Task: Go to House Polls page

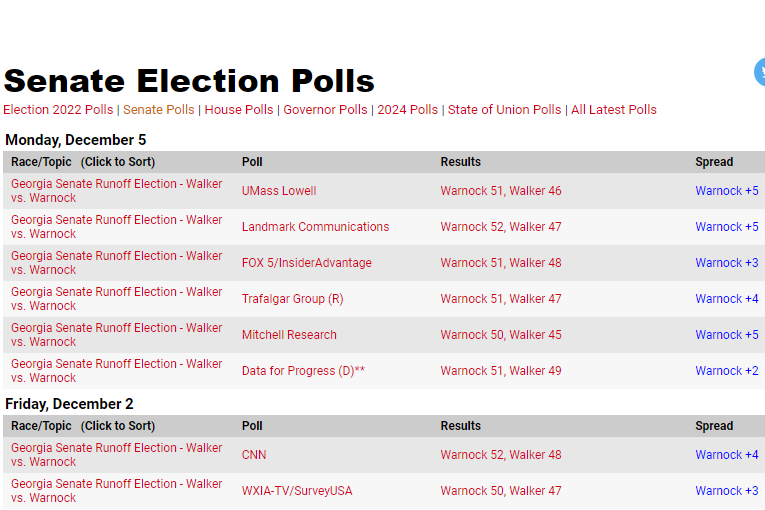Action: click(x=238, y=110)
